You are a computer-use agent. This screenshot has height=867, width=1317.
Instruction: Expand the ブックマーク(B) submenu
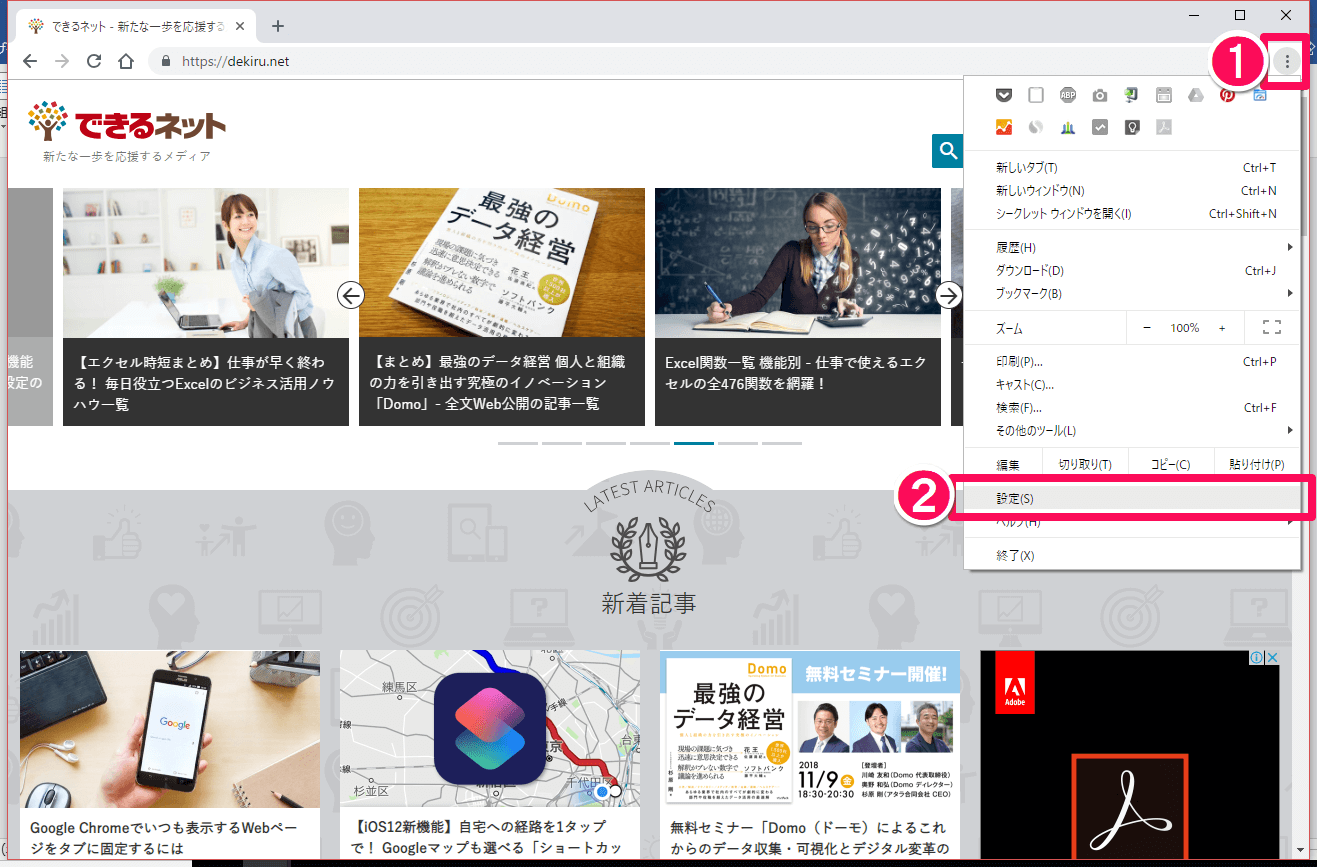1132,293
